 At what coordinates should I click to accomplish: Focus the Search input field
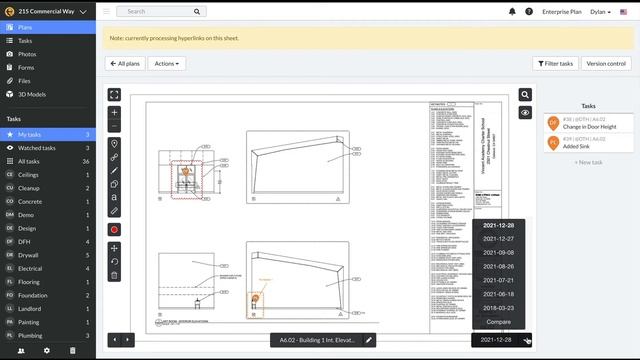(x=155, y=11)
